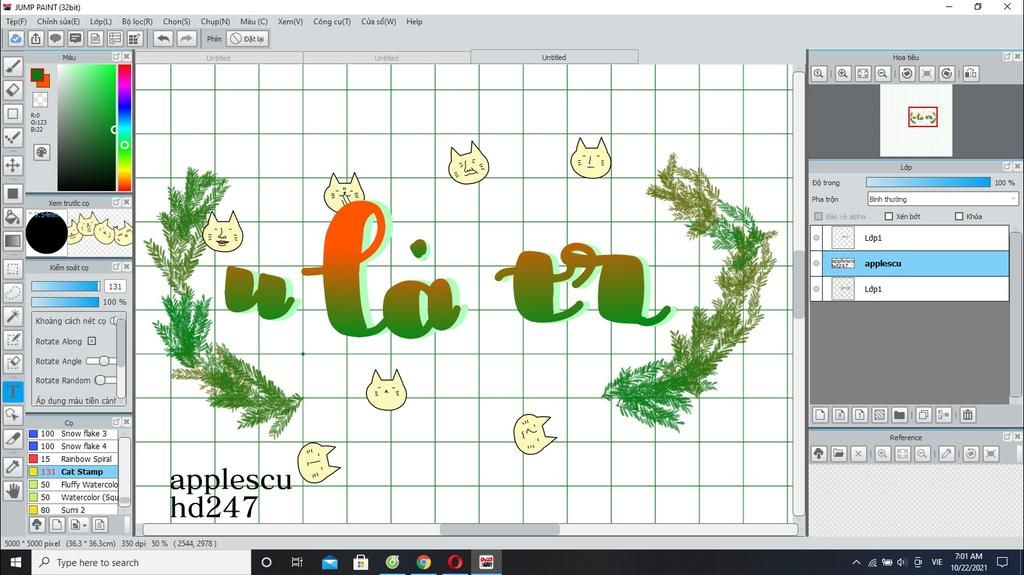
Task: Select the Cat Stamp brush
Action: (x=72, y=471)
